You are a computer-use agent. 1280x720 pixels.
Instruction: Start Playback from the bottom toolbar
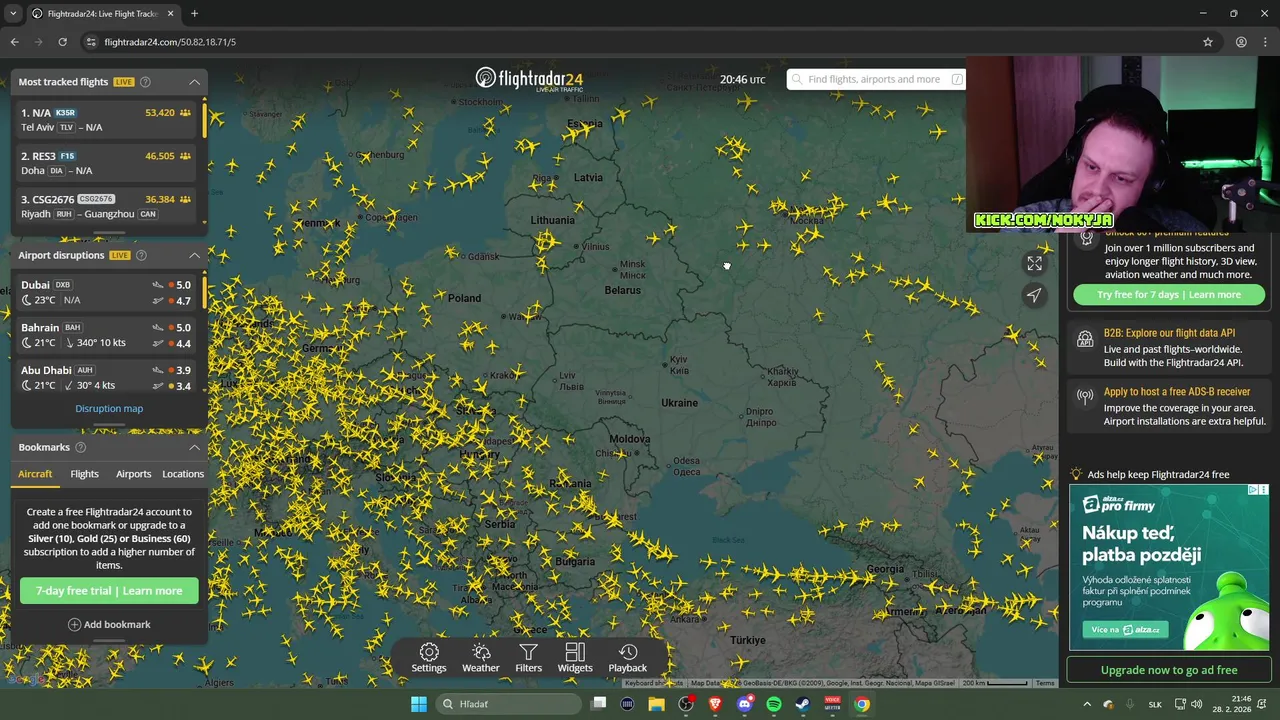[x=628, y=658]
